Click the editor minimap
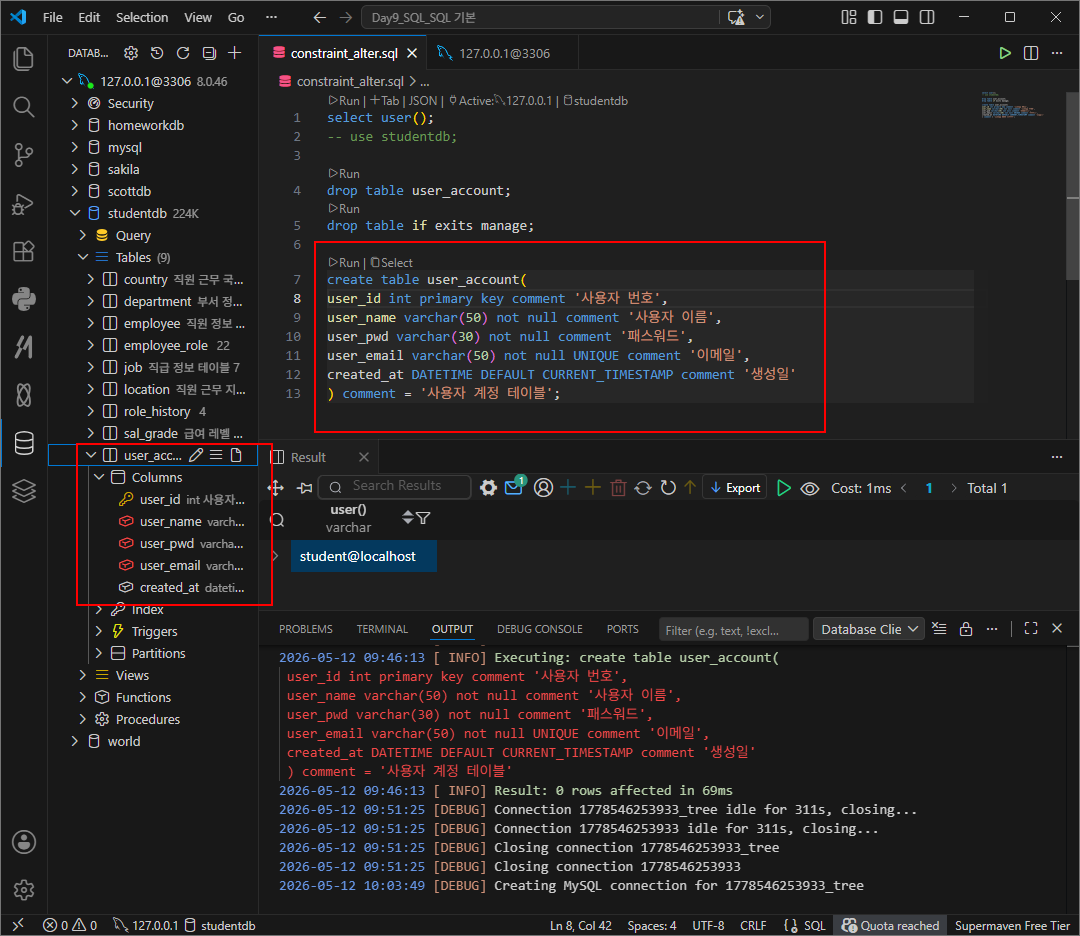This screenshot has height=936, width=1080. pyautogui.click(x=1012, y=104)
